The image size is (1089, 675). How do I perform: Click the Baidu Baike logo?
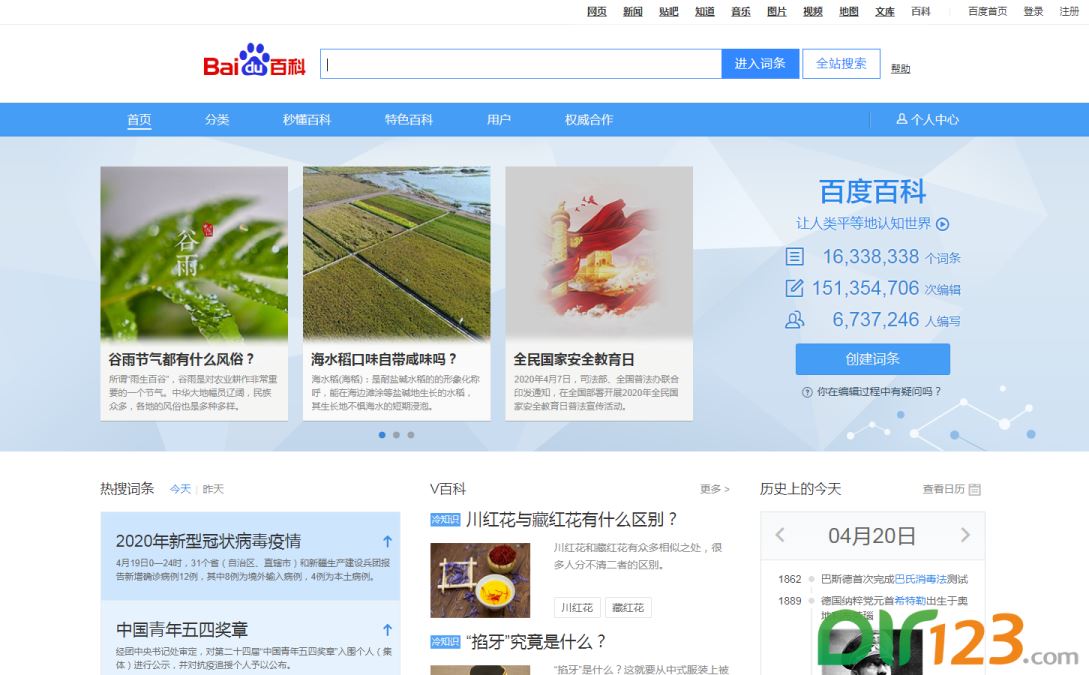pyautogui.click(x=254, y=61)
